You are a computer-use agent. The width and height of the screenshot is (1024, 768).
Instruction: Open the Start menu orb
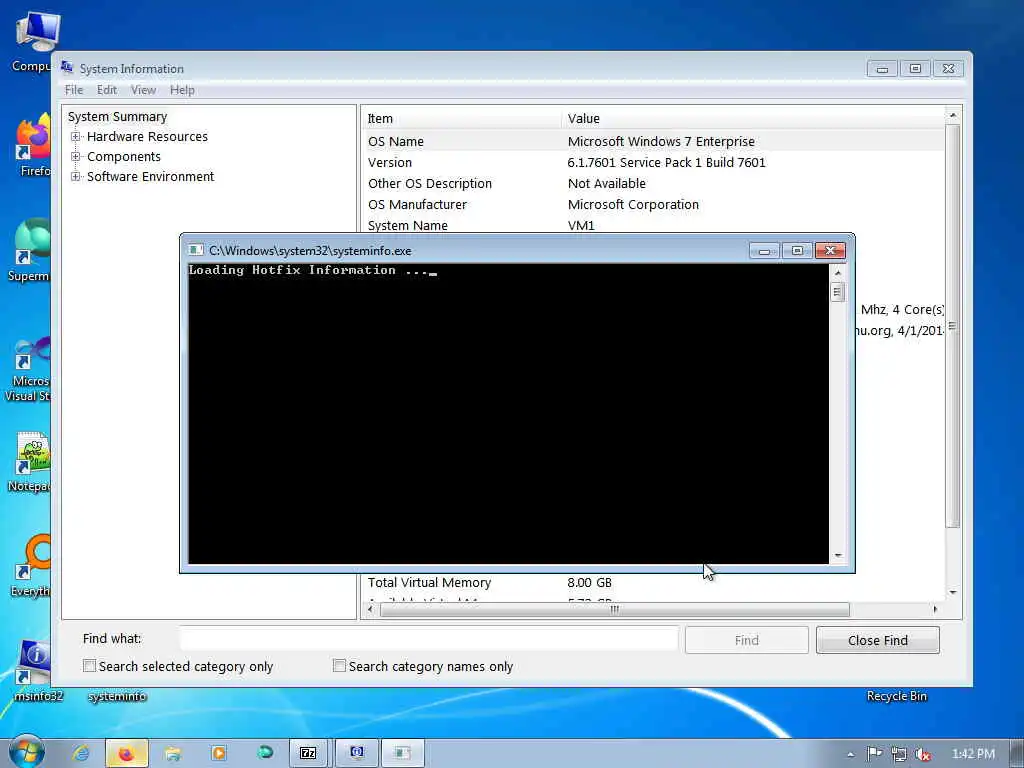click(26, 752)
